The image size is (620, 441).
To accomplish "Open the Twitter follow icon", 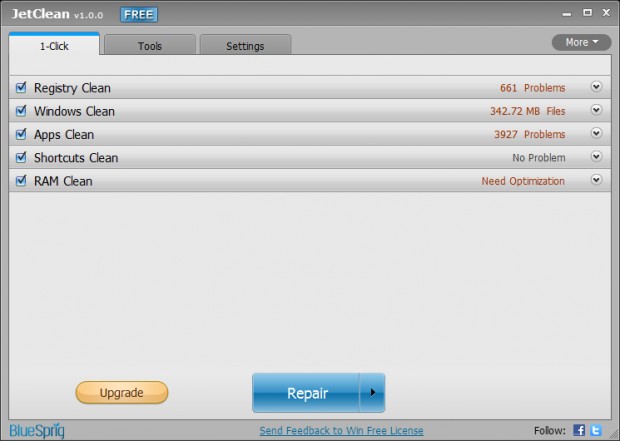I will [596, 430].
